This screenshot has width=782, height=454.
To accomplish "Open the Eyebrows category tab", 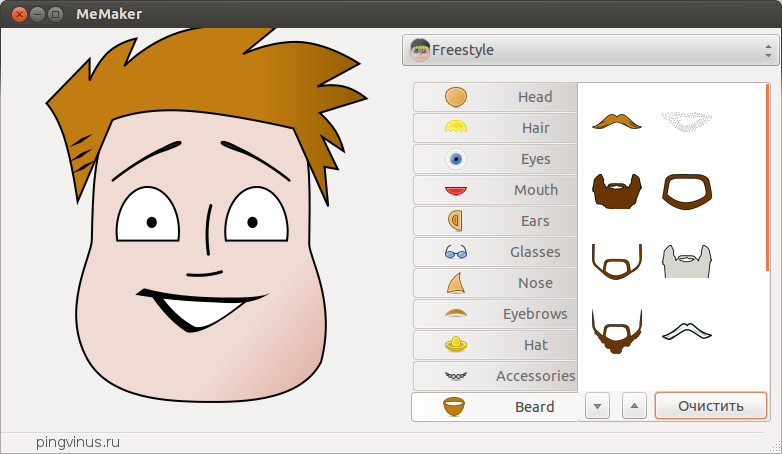I will (x=495, y=313).
